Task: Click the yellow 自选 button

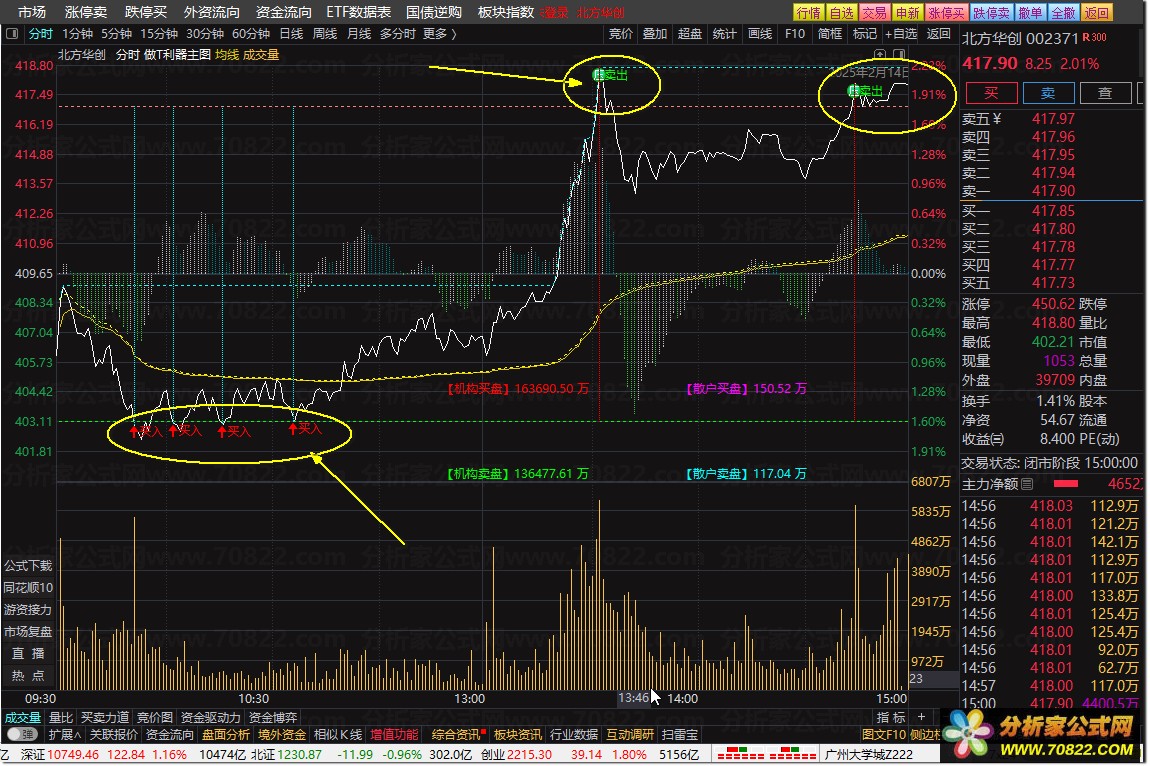Action: (841, 12)
